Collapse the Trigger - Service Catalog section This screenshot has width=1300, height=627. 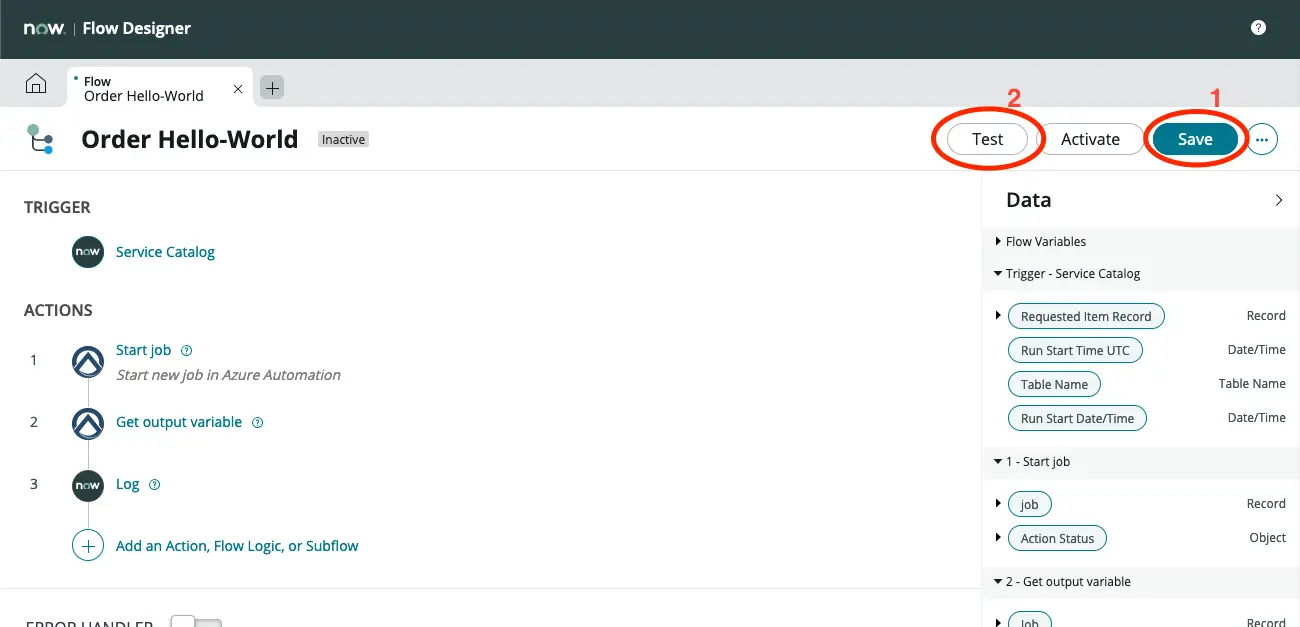coord(998,274)
